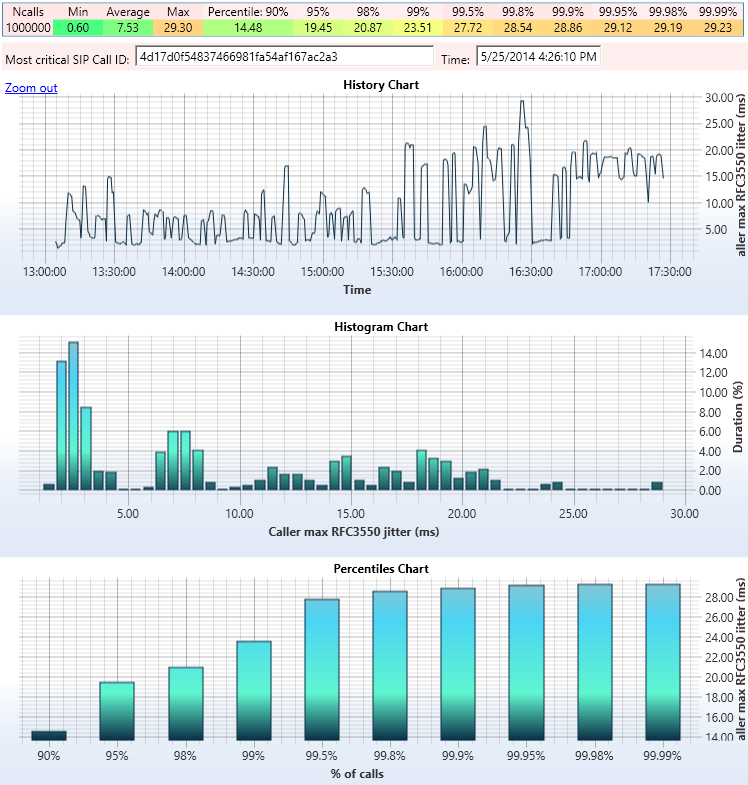Click the tallest bar in Histogram Chart
The height and width of the screenshot is (785, 748).
[73, 416]
